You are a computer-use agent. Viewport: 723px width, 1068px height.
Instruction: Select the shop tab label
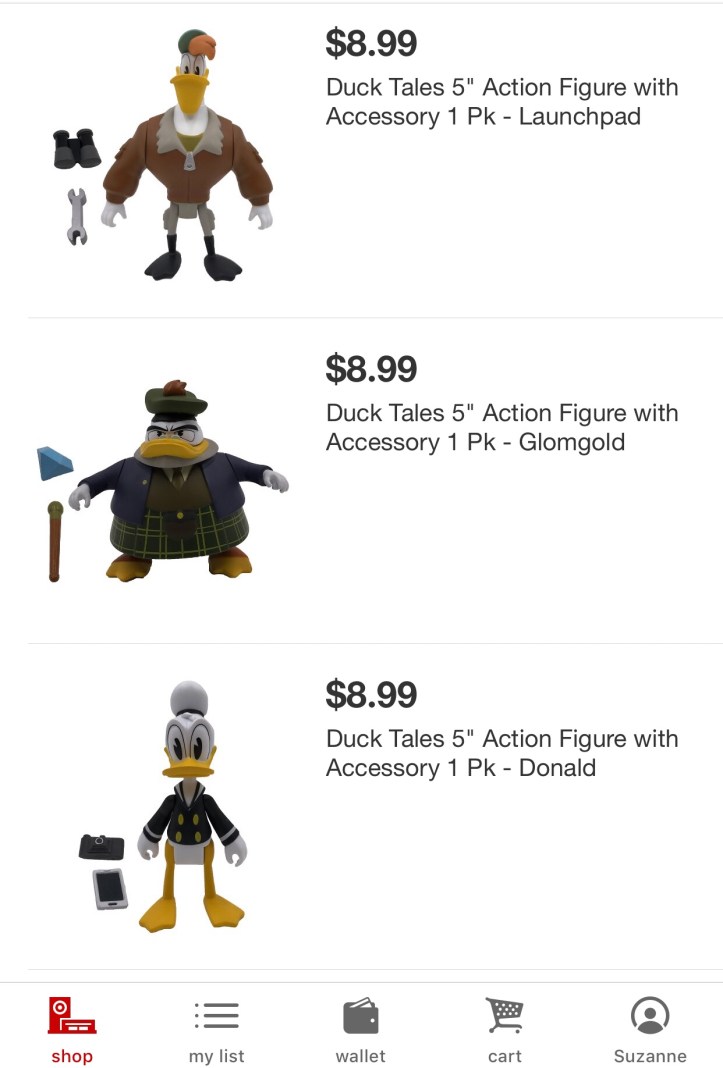72,1056
